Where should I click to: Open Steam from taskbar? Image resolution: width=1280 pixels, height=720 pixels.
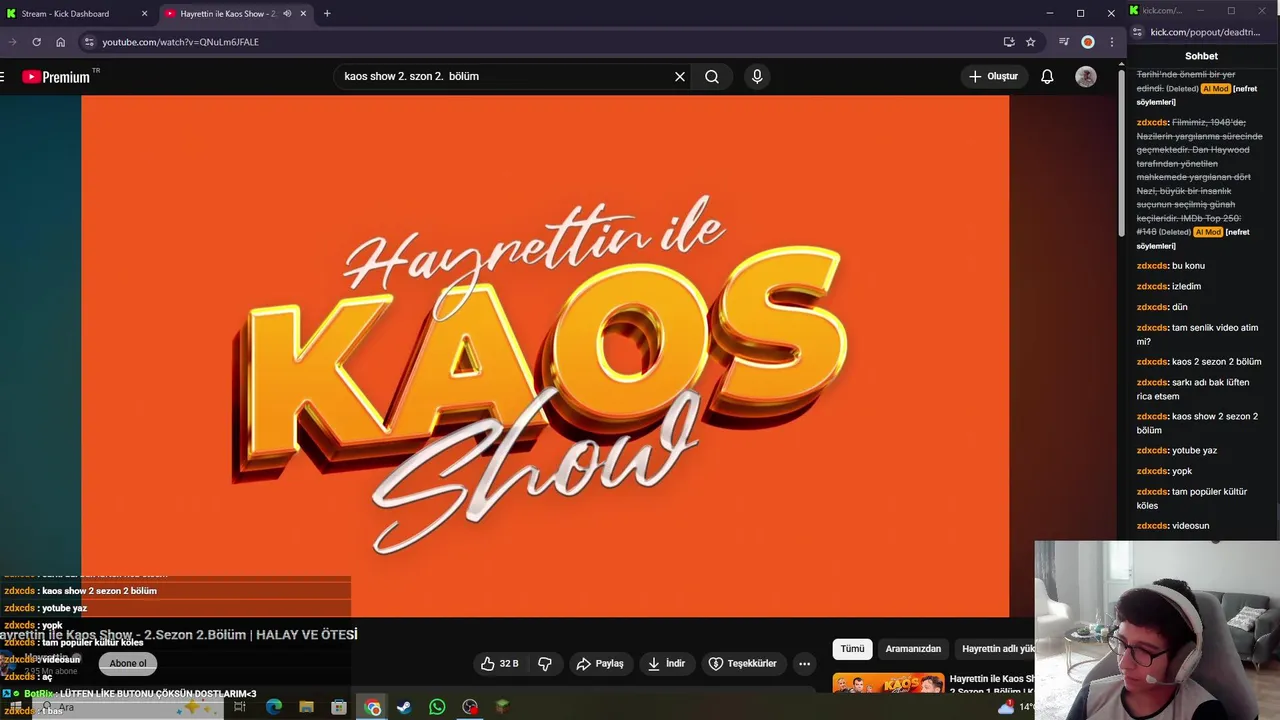(404, 707)
